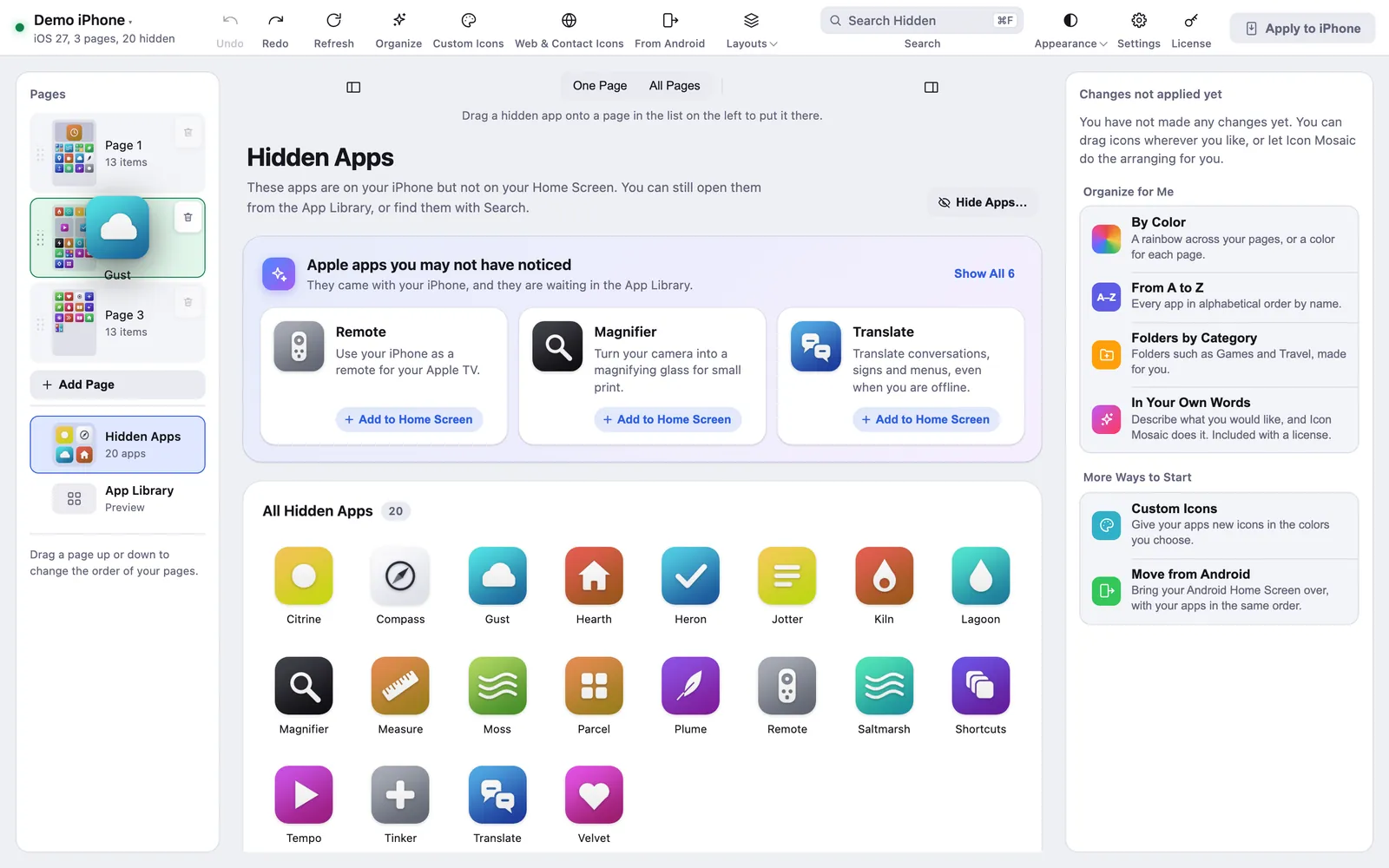Toggle the right sidebar panel icon
1389x868 pixels.
931,87
